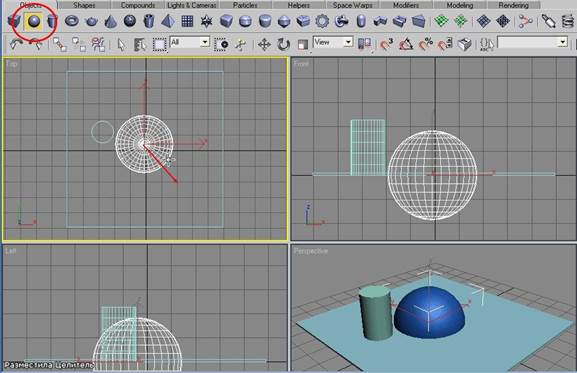Create a Tri Patch green icon
The image size is (577, 373).
pyautogui.click(x=460, y=21)
